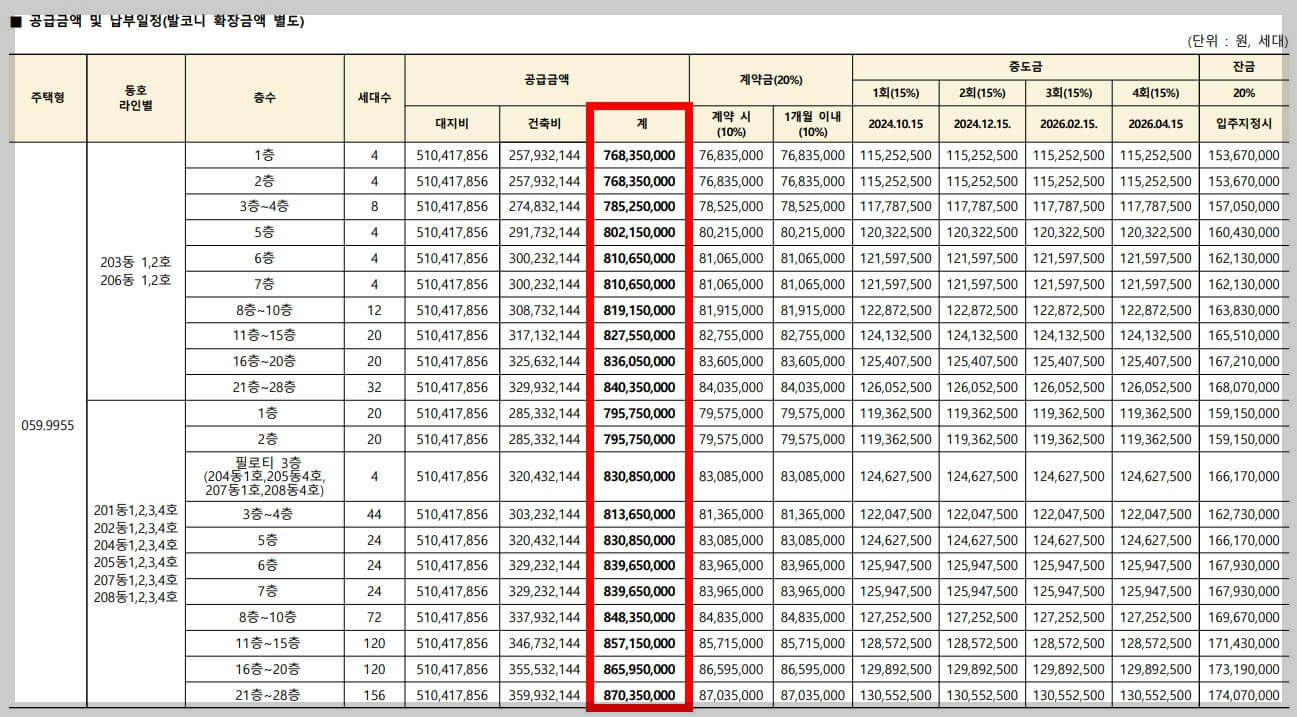Click the building cost 291,732,144

pyautogui.click(x=544, y=232)
